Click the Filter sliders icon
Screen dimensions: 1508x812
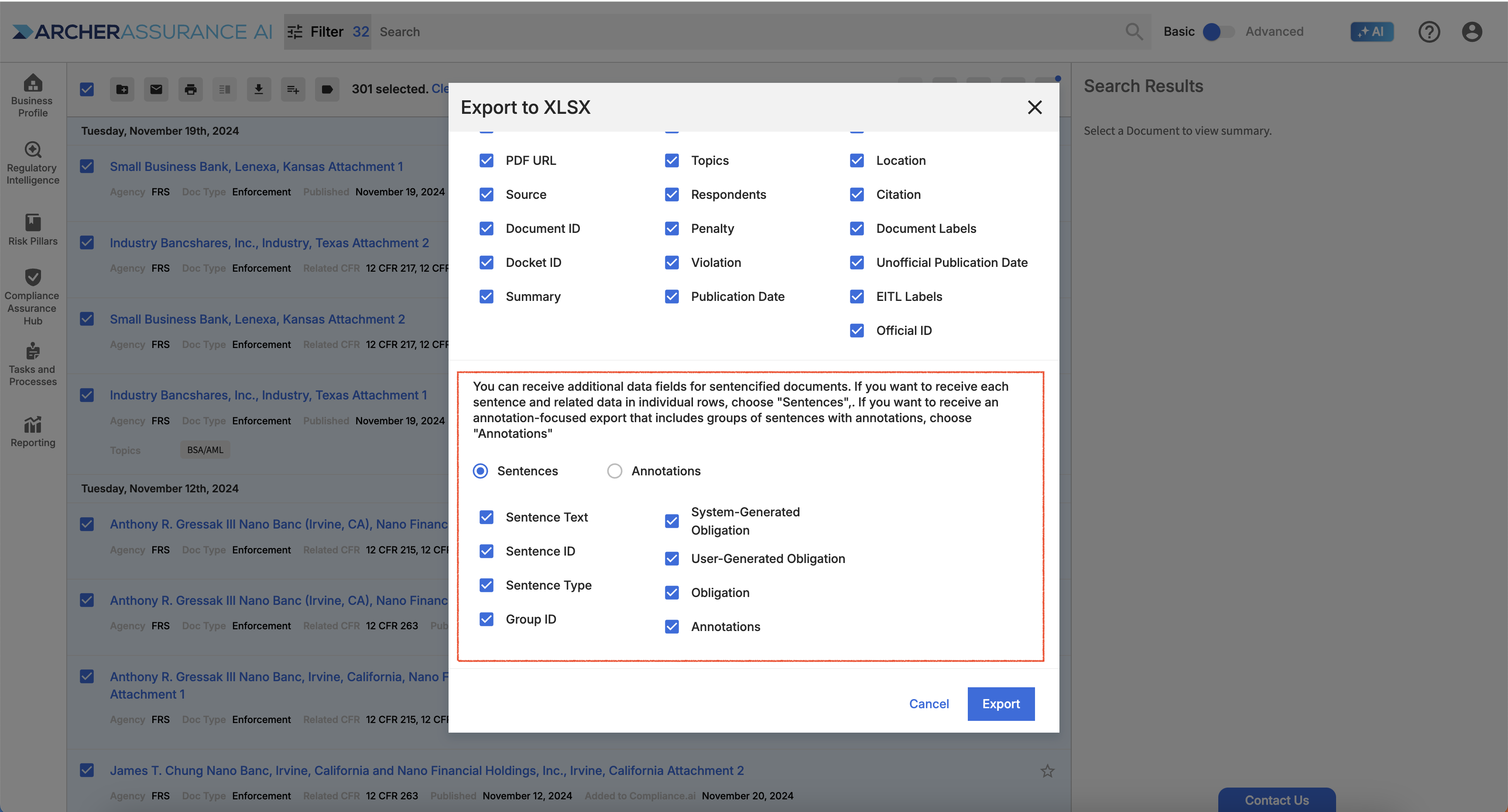(x=295, y=31)
